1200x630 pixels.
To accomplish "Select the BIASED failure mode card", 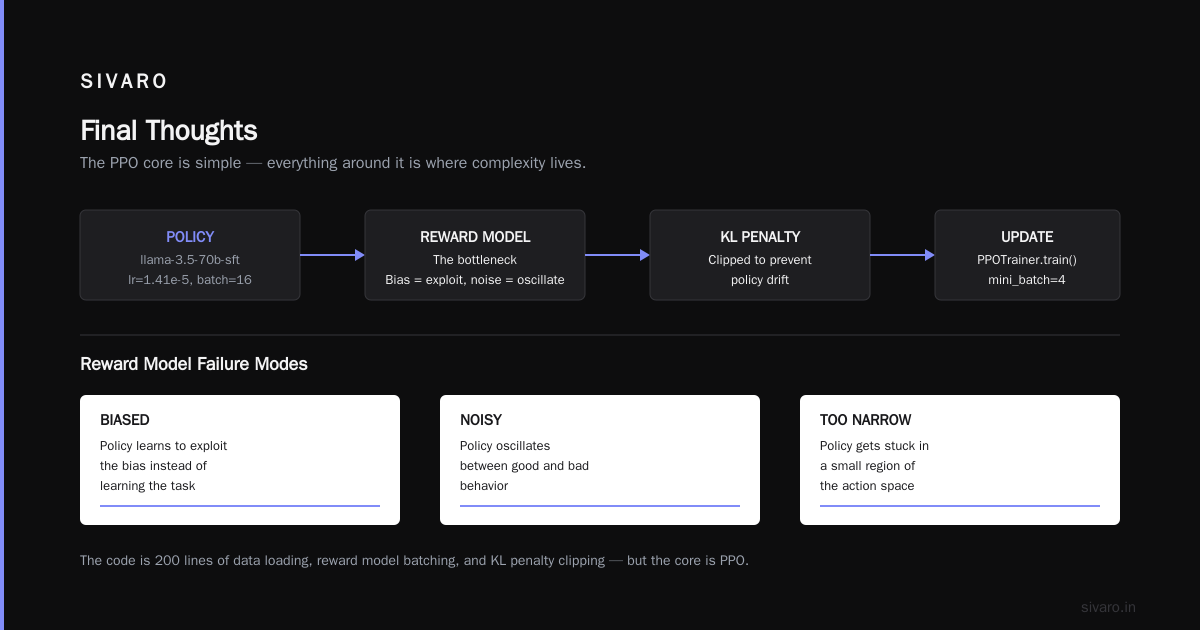I will [x=240, y=460].
